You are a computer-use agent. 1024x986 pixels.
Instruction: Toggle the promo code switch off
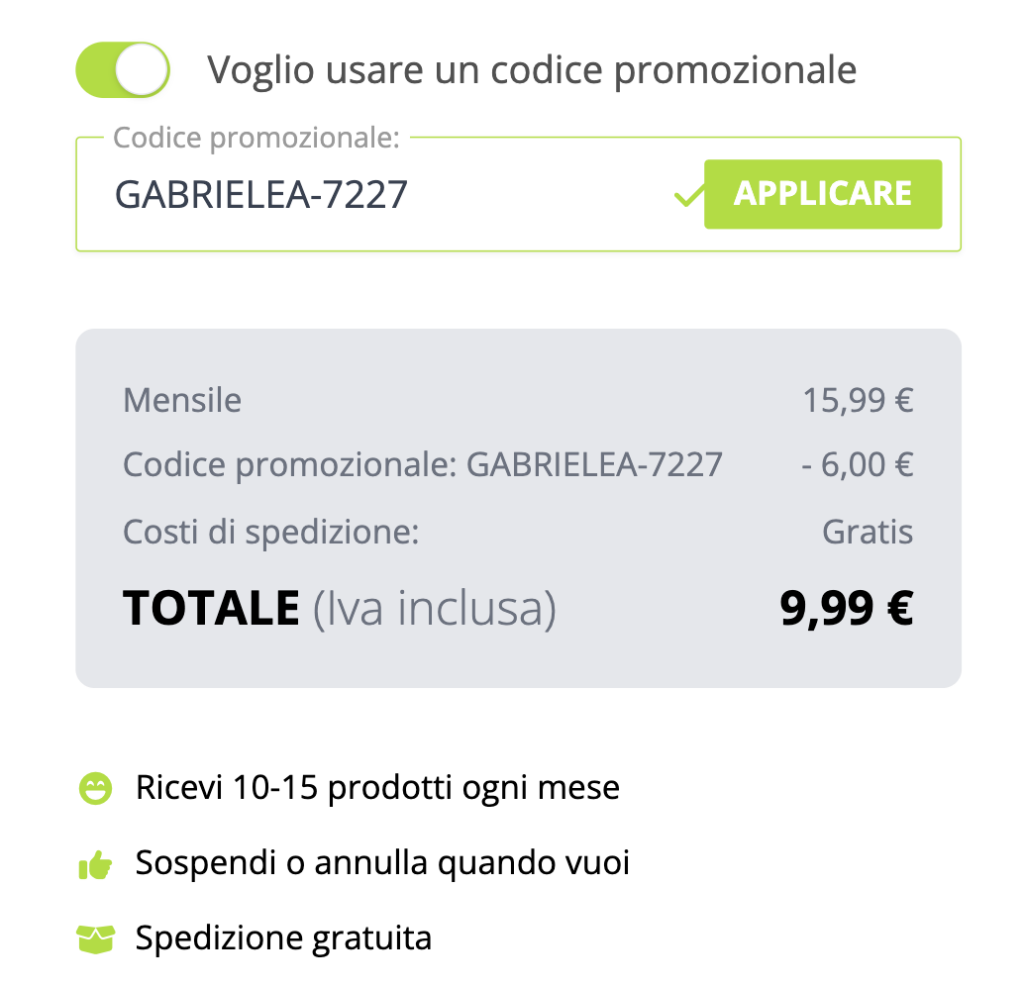coord(122,70)
